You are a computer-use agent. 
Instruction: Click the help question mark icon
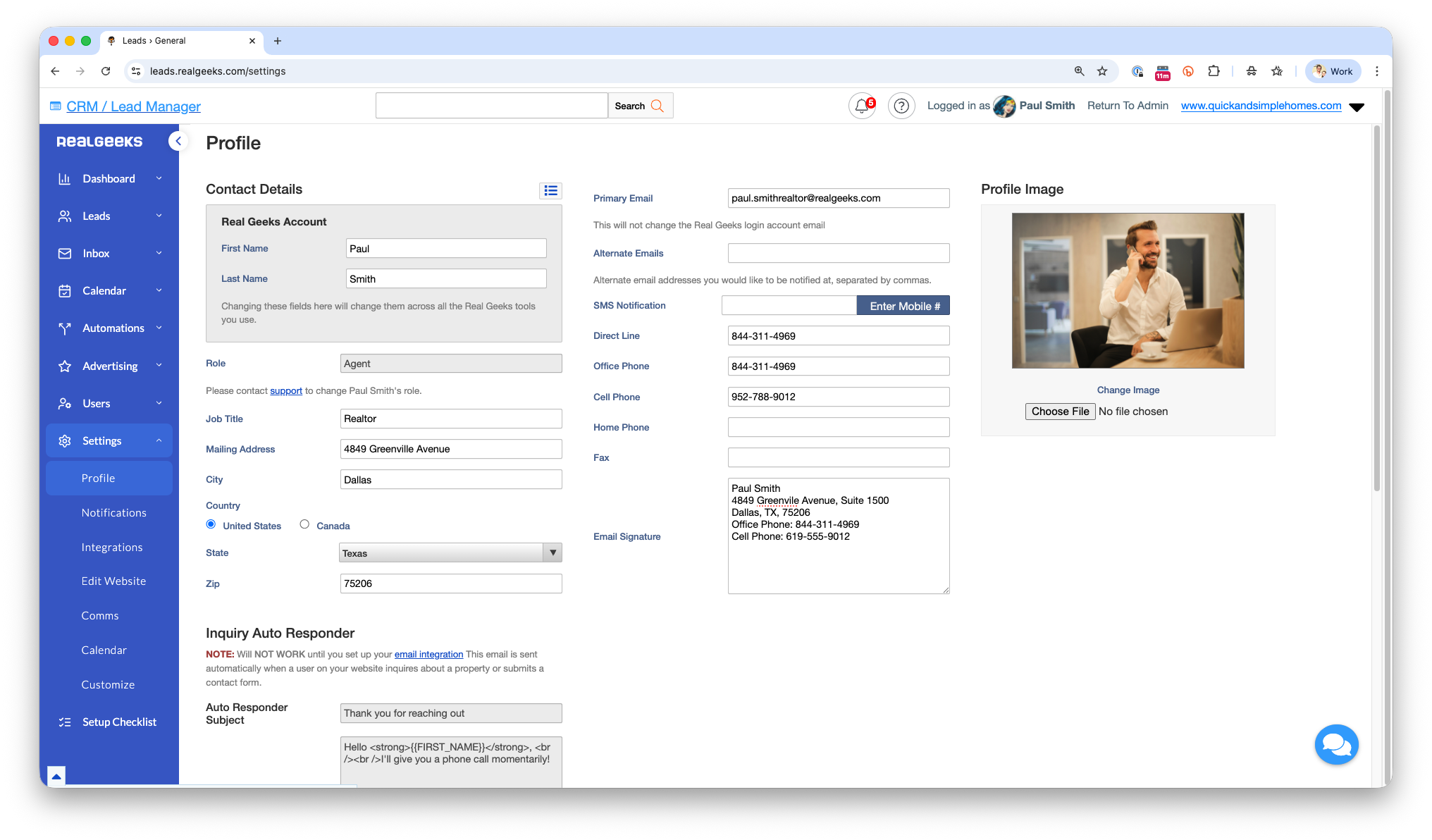[x=901, y=106]
